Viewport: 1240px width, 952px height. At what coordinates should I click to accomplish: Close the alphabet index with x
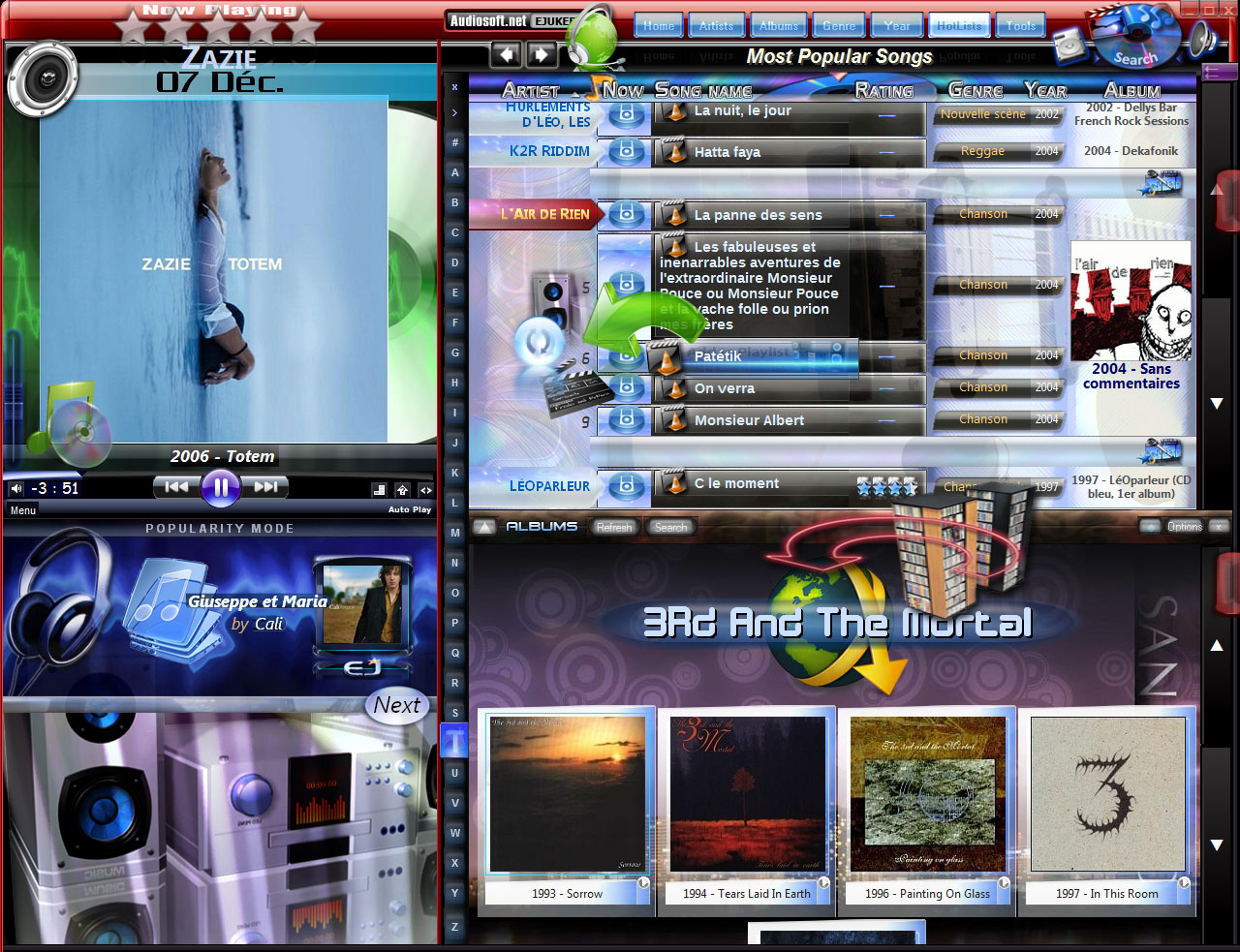pos(454,87)
